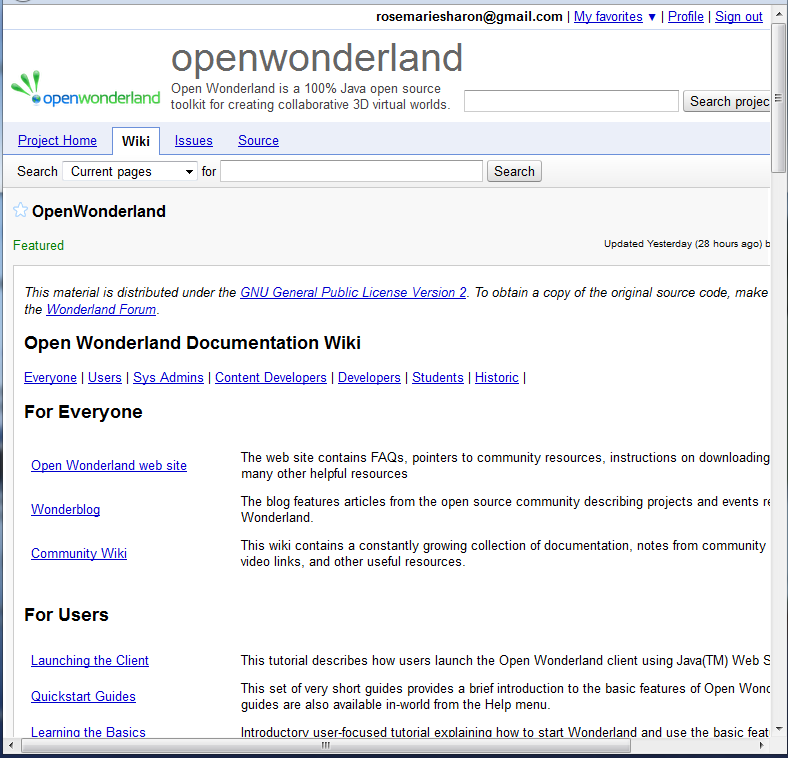This screenshot has height=758, width=788.
Task: Click the Updated Yesterday timestamp text
Action: (686, 244)
